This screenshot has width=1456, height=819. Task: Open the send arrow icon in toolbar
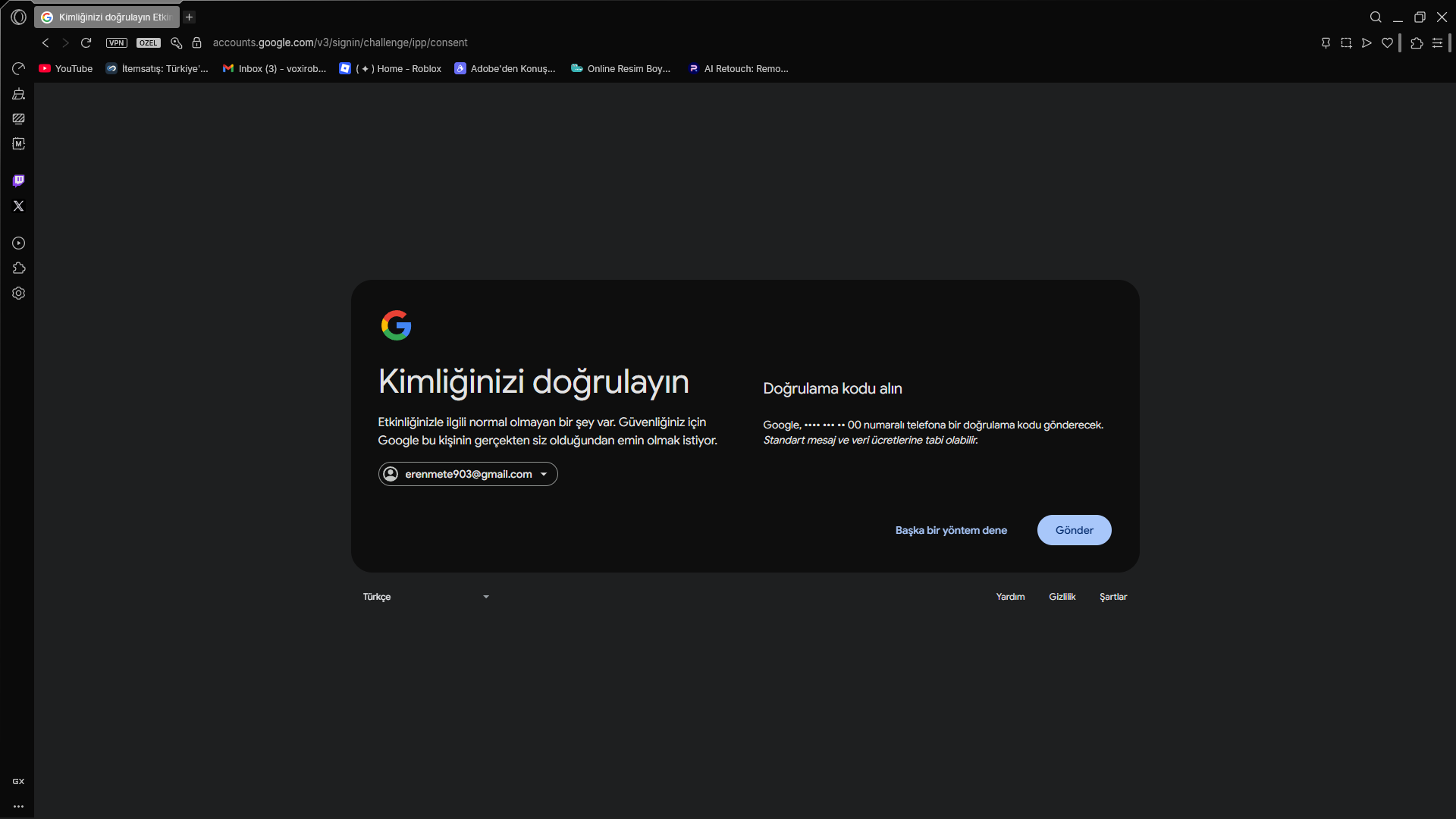(1367, 42)
